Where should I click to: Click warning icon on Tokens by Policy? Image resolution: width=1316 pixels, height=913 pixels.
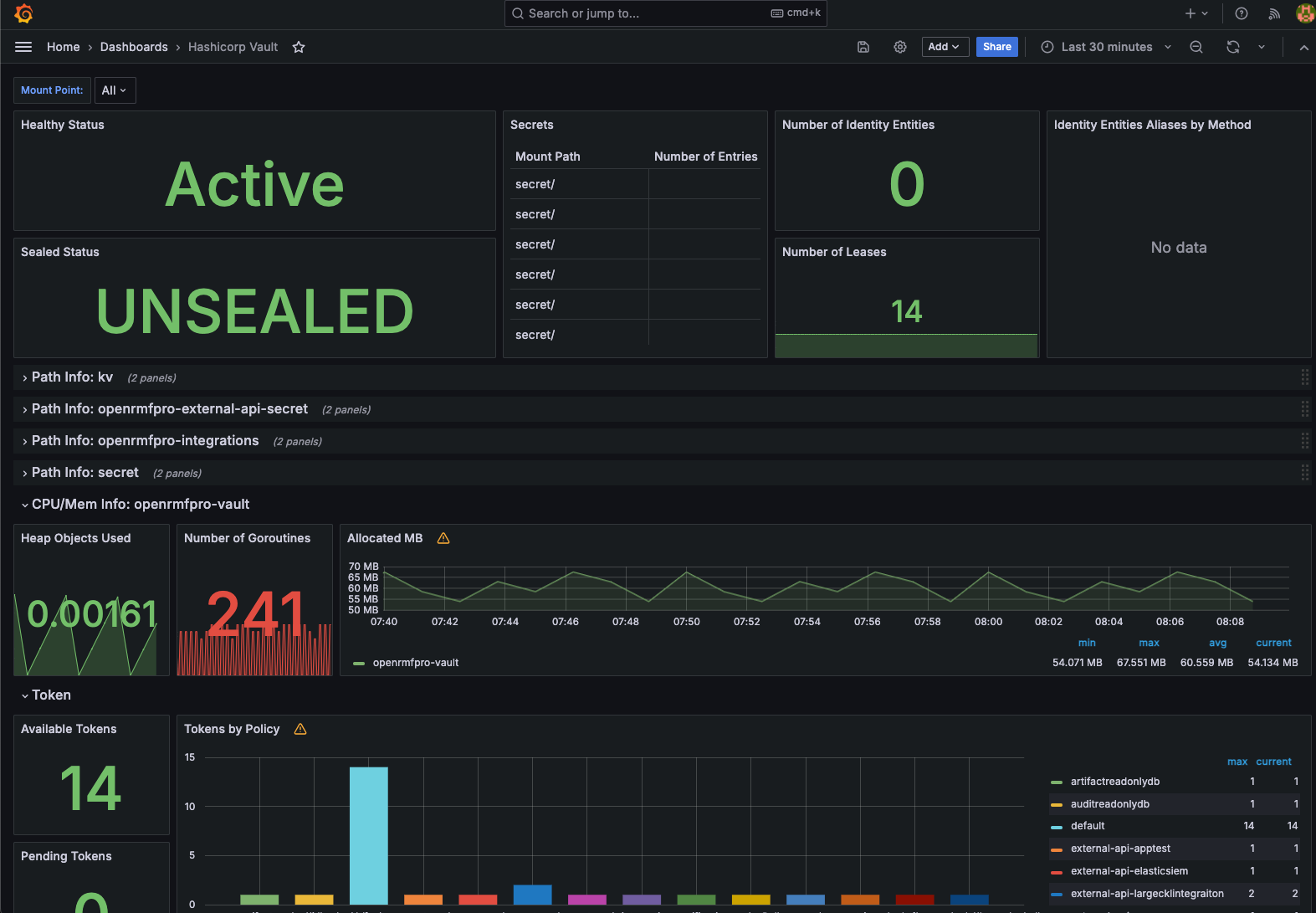[300, 729]
